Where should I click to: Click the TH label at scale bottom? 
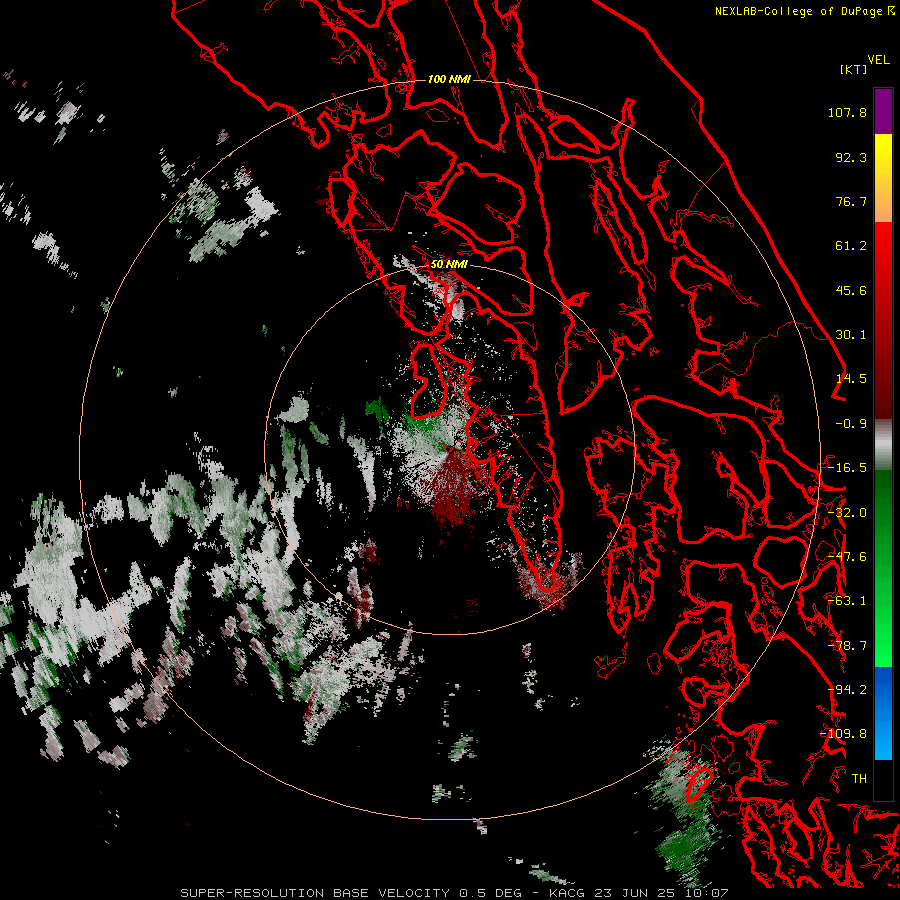tap(859, 779)
